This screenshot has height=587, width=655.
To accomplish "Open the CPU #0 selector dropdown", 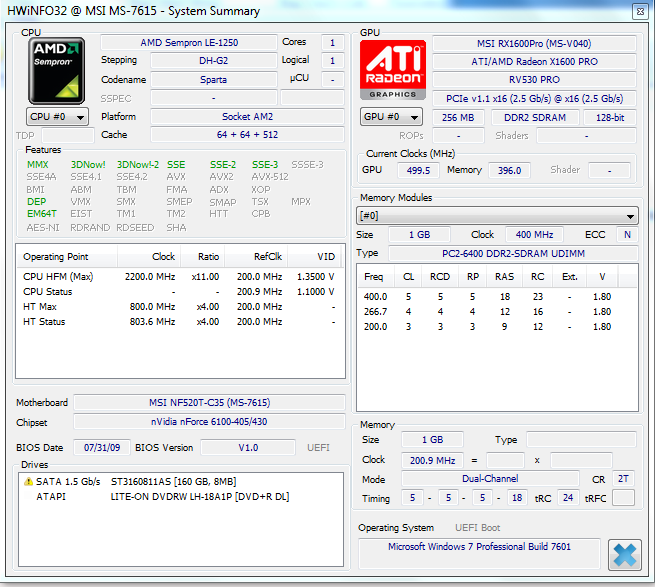I will click(x=57, y=117).
